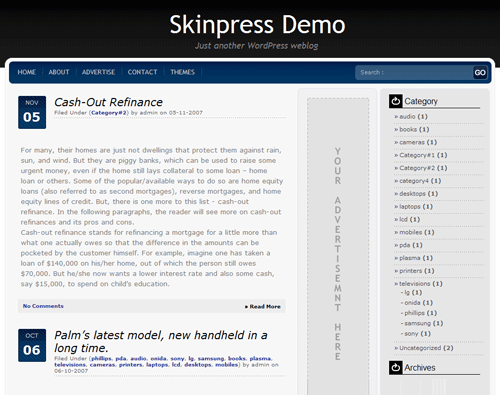500x395 pixels.
Task: Open the onida subcategory under televisions
Action: click(412, 303)
